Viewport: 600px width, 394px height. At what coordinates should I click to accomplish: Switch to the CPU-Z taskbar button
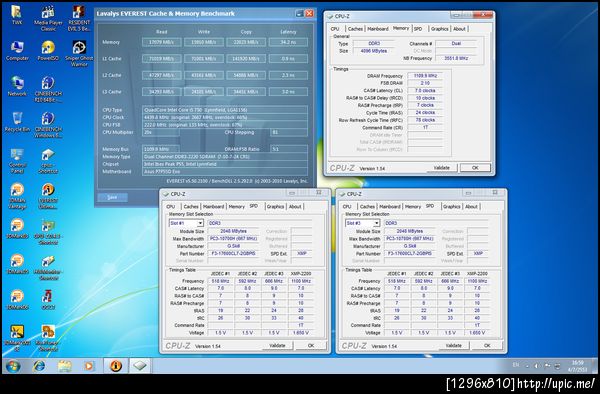click(x=140, y=366)
